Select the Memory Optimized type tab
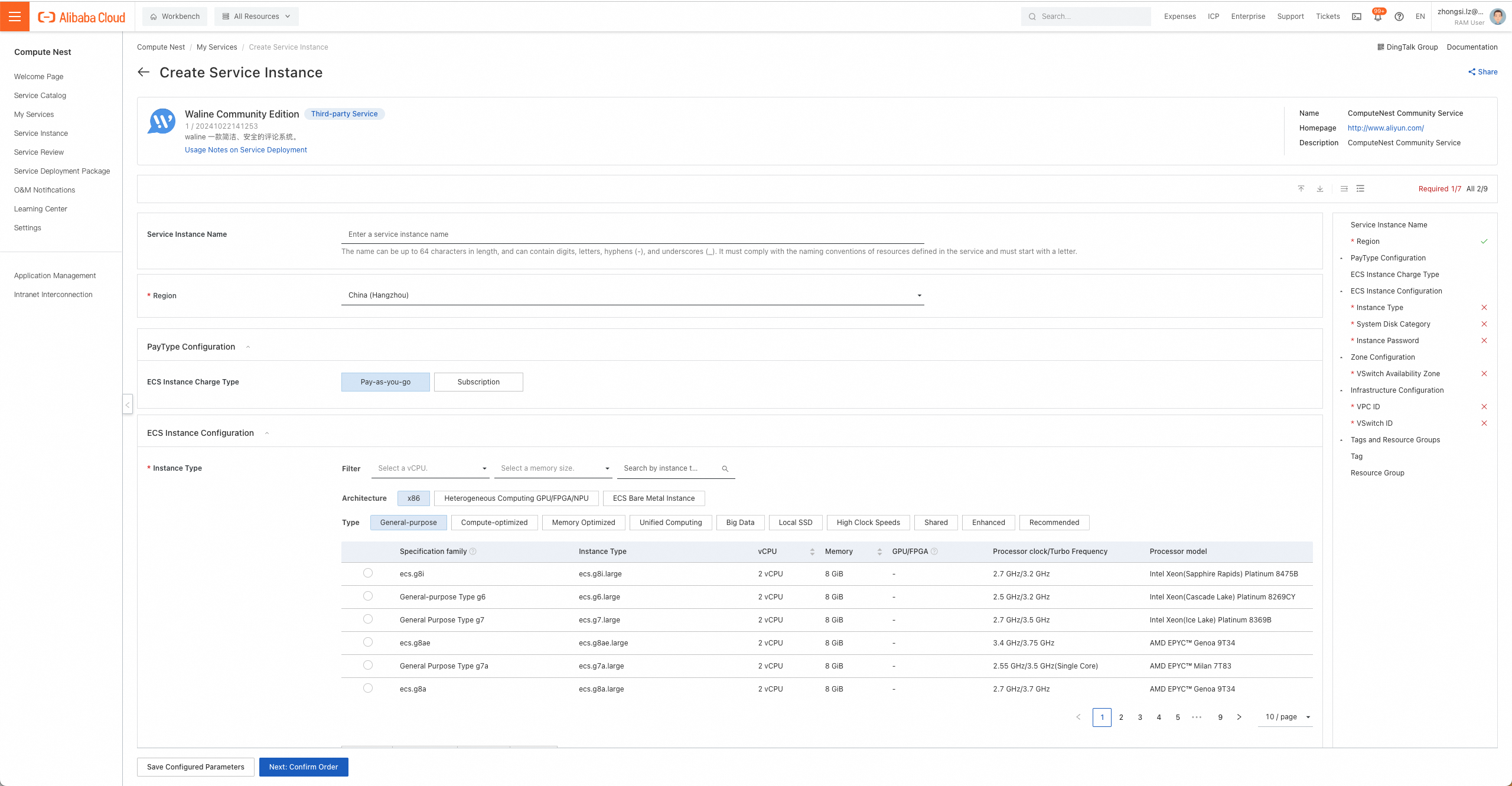The image size is (1512, 786). tap(584, 523)
